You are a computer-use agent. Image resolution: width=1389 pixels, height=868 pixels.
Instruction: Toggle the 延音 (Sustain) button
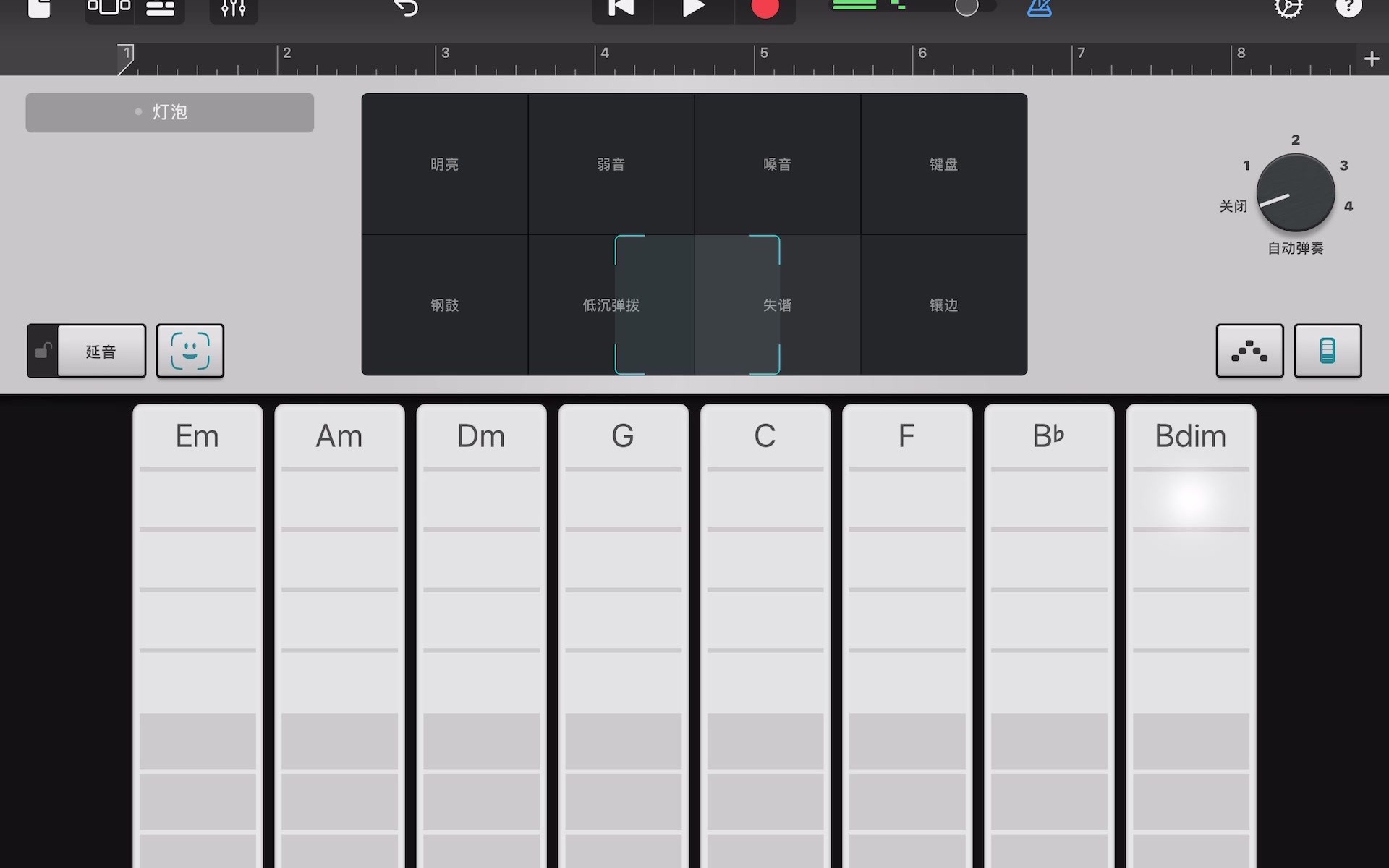pyautogui.click(x=100, y=350)
